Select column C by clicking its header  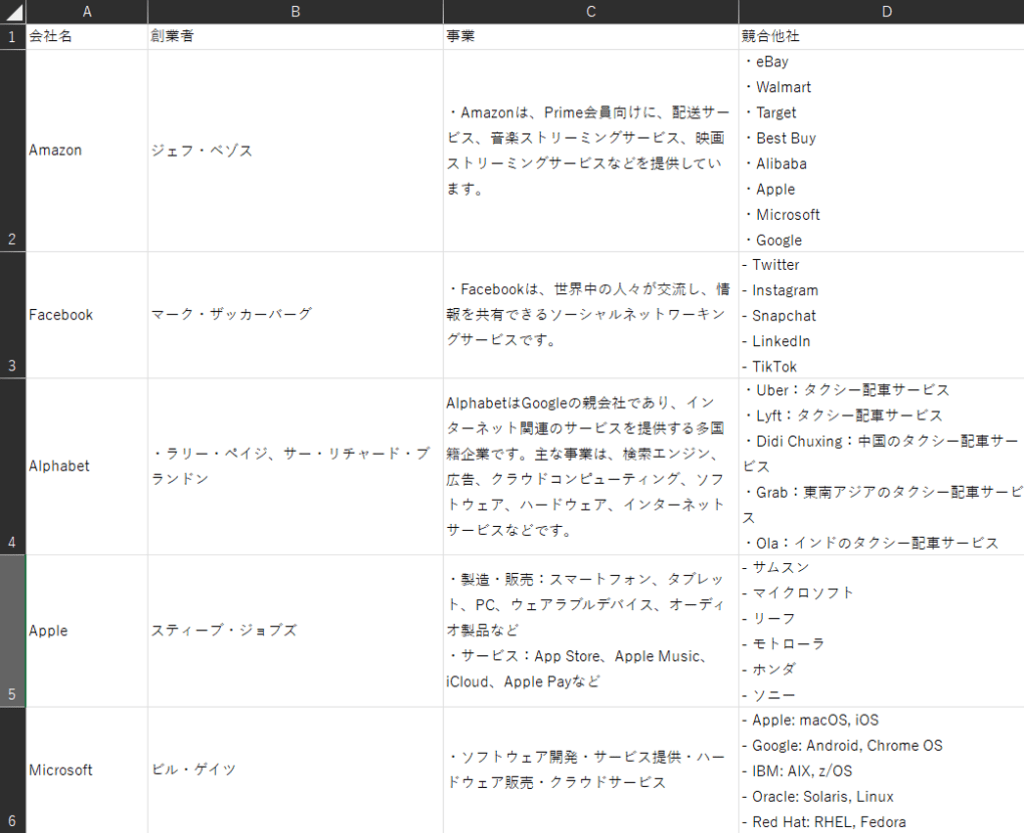(590, 11)
